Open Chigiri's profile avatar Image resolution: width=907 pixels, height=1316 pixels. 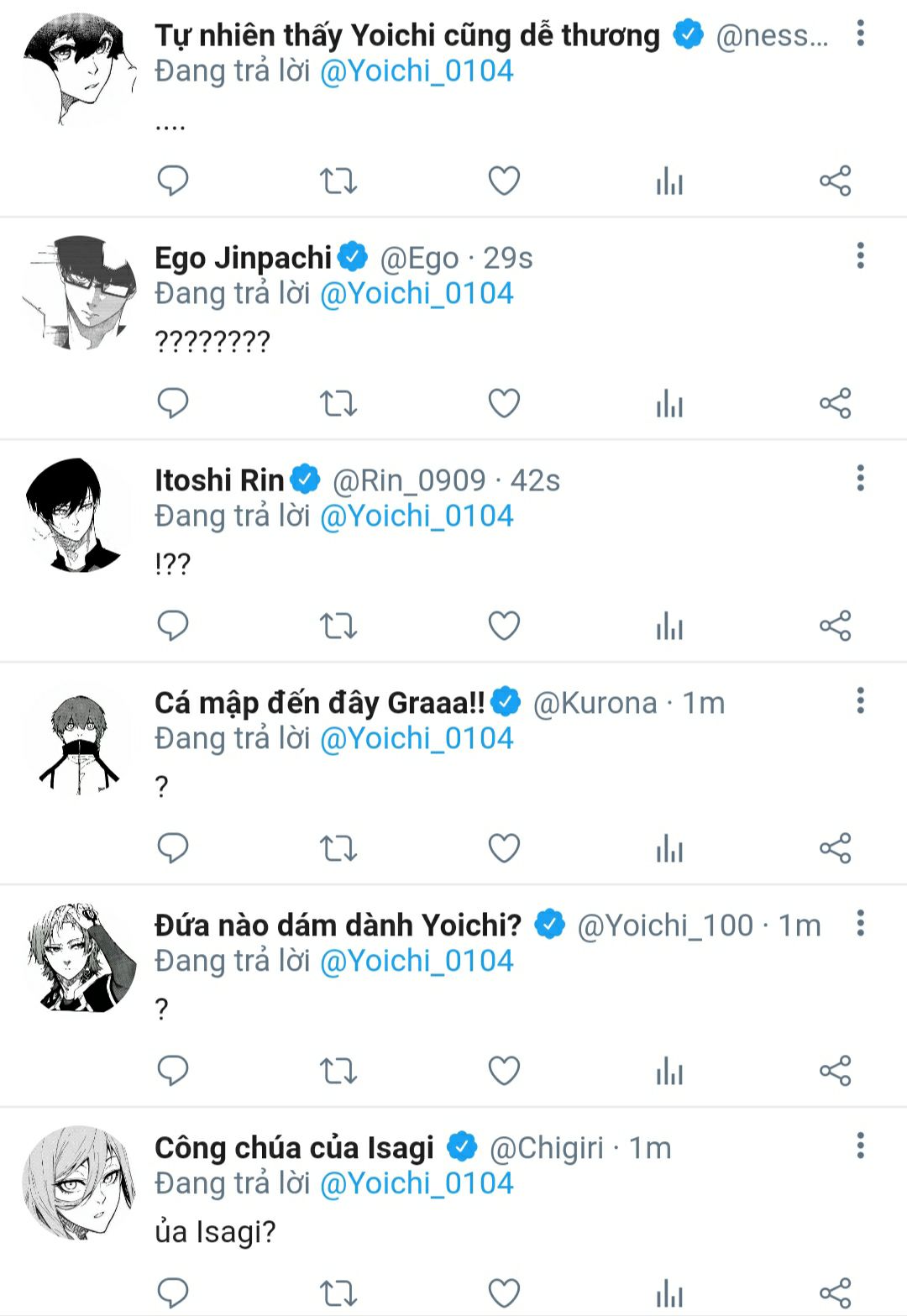pos(80,1182)
